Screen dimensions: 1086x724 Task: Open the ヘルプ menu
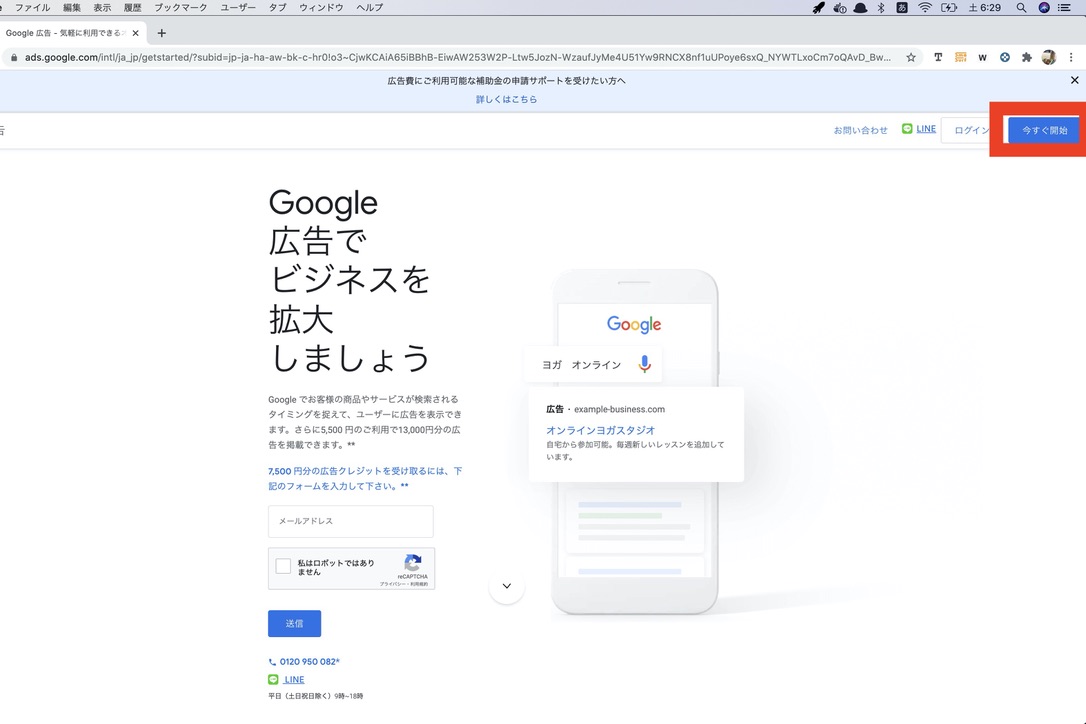pyautogui.click(x=369, y=8)
